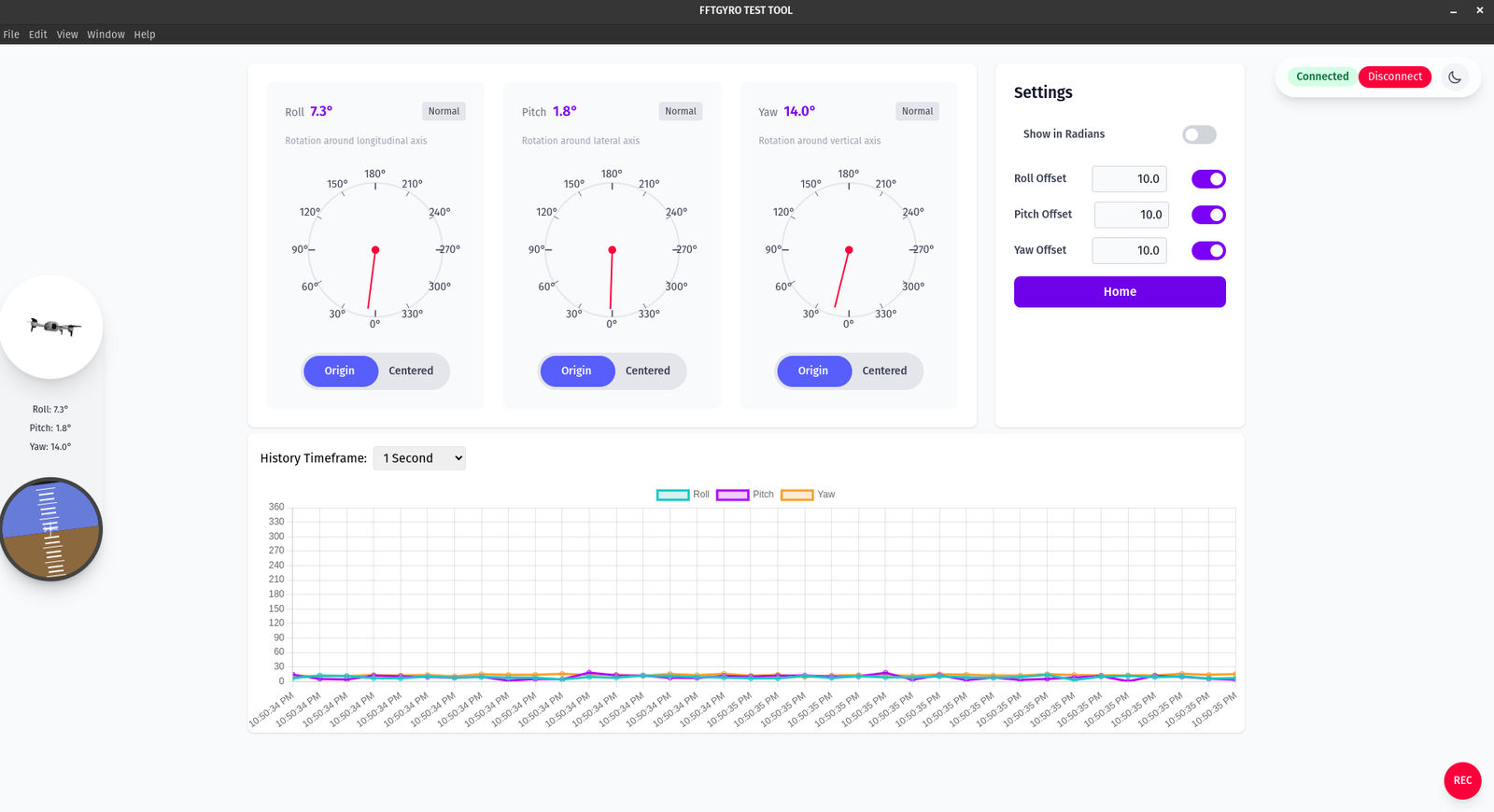Switch off the Yaw Offset toggle
Viewport: 1494px width, 812px height.
[x=1208, y=250]
